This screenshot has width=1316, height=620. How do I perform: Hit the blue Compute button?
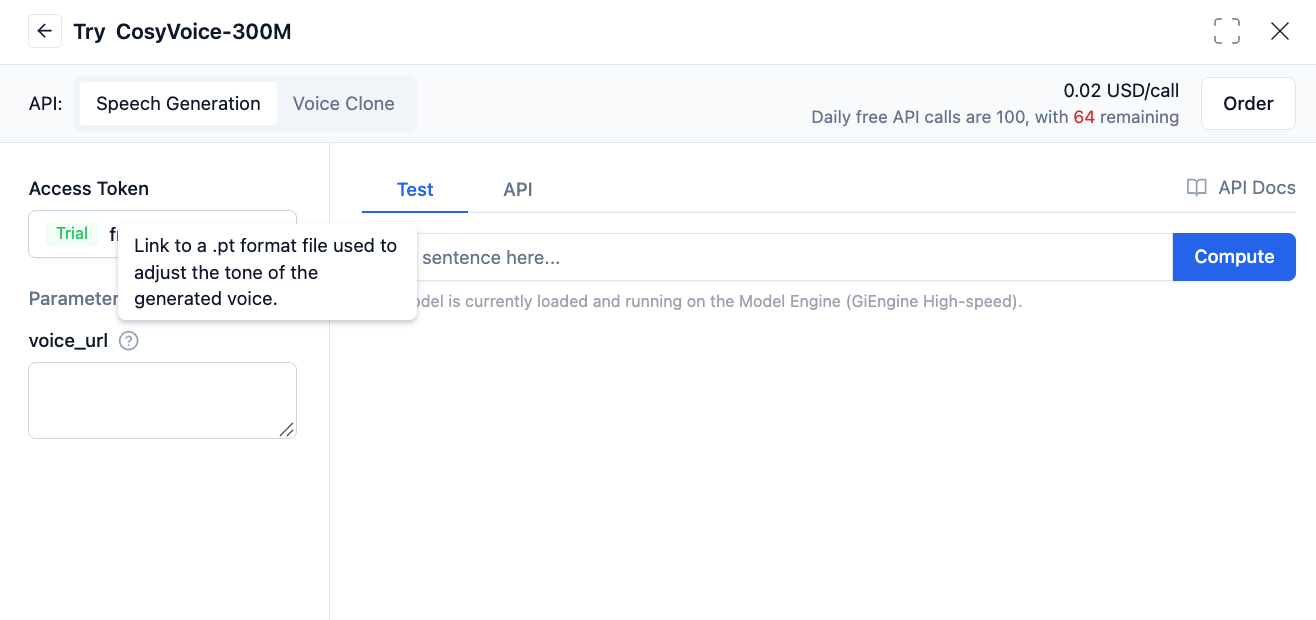[1233, 257]
